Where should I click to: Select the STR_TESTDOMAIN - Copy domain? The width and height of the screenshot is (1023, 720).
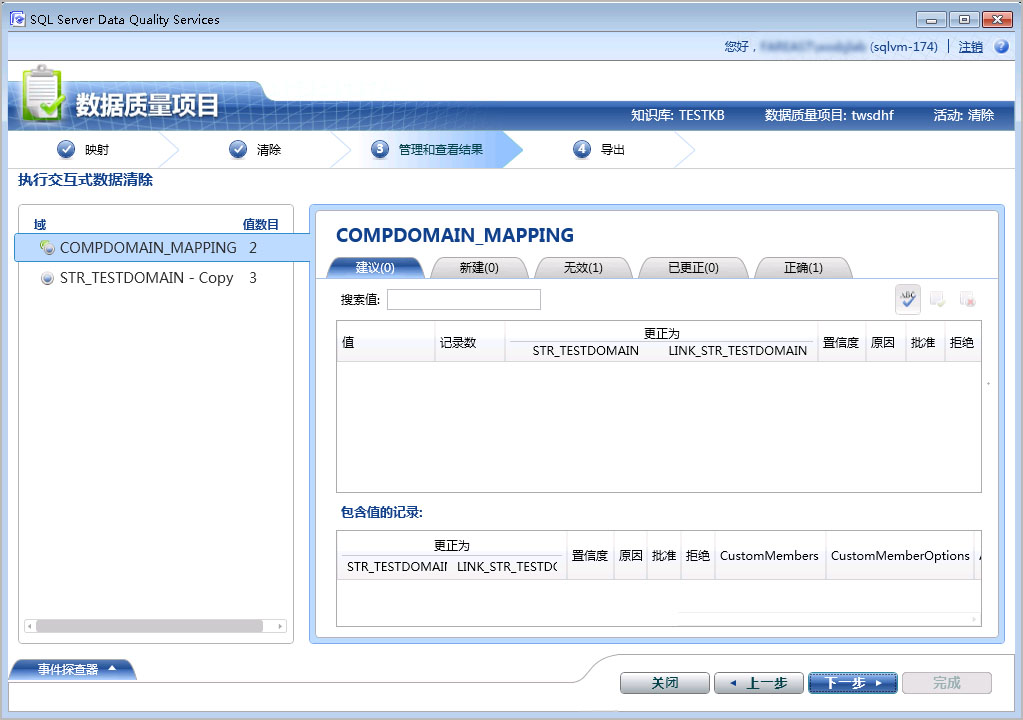point(146,278)
